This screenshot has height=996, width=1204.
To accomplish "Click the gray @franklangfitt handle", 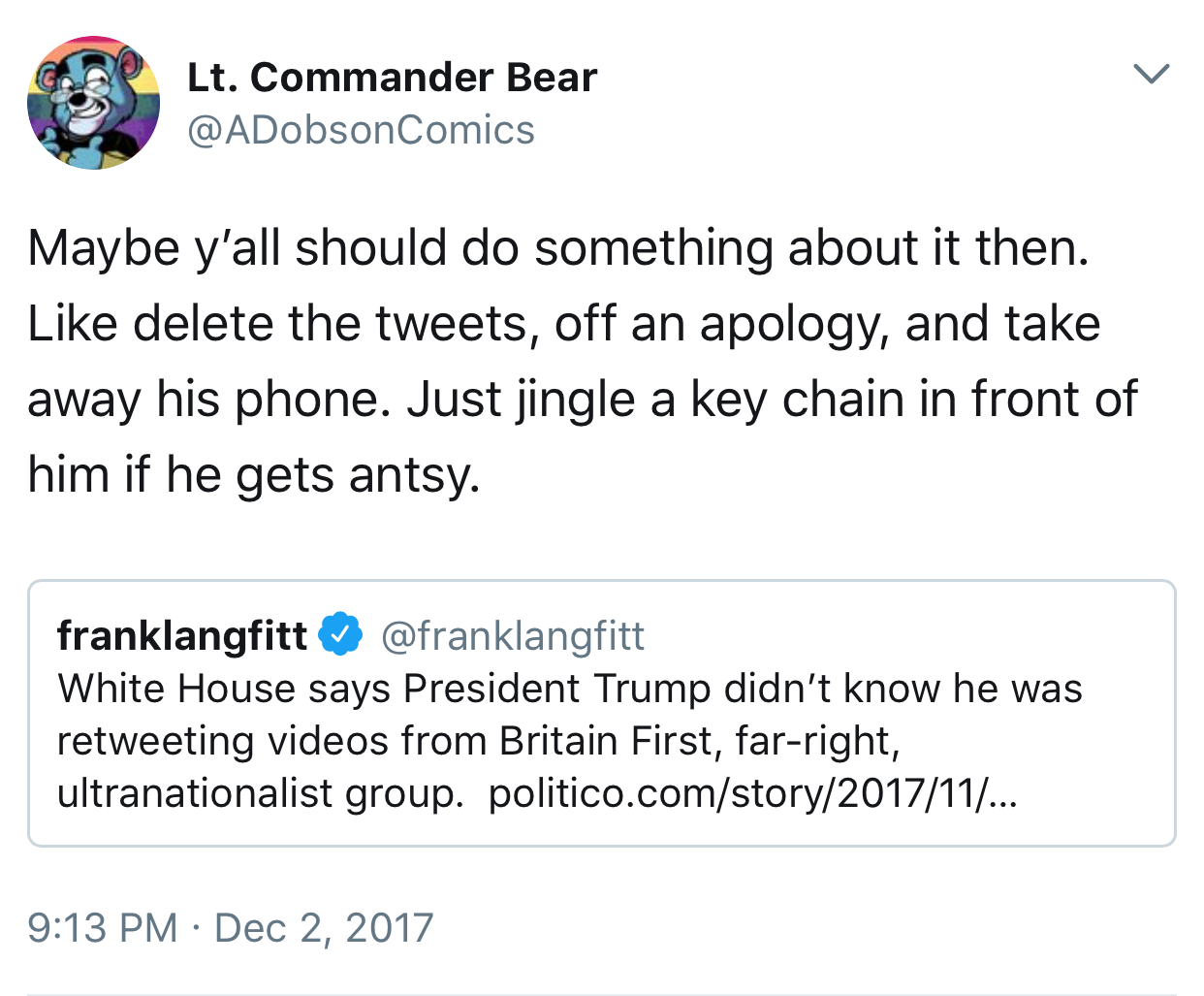I will tap(513, 636).
